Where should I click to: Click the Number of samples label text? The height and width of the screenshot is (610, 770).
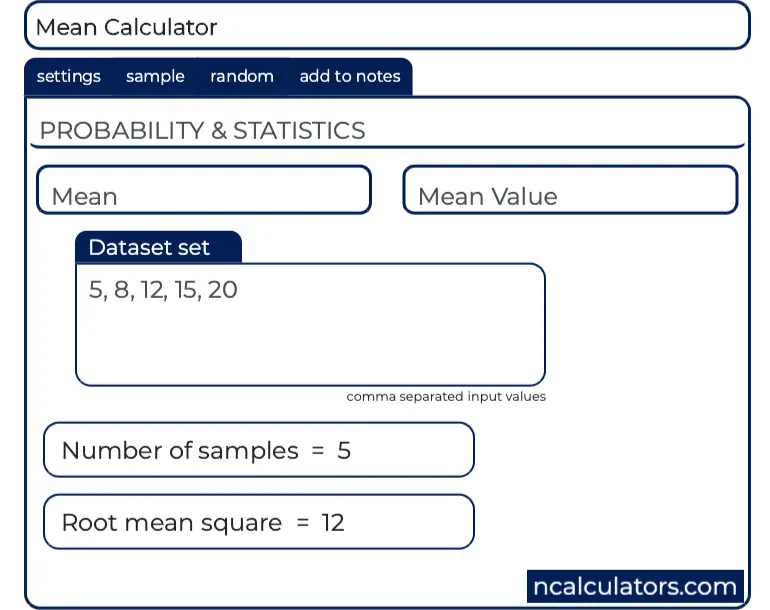tap(180, 451)
